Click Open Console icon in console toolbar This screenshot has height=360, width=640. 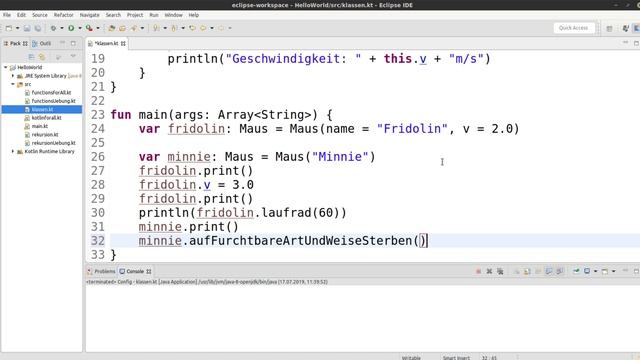605,271
